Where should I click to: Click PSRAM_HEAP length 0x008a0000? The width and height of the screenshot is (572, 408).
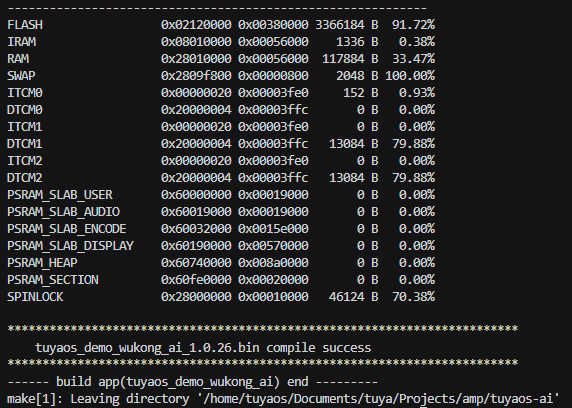[x=273, y=263]
